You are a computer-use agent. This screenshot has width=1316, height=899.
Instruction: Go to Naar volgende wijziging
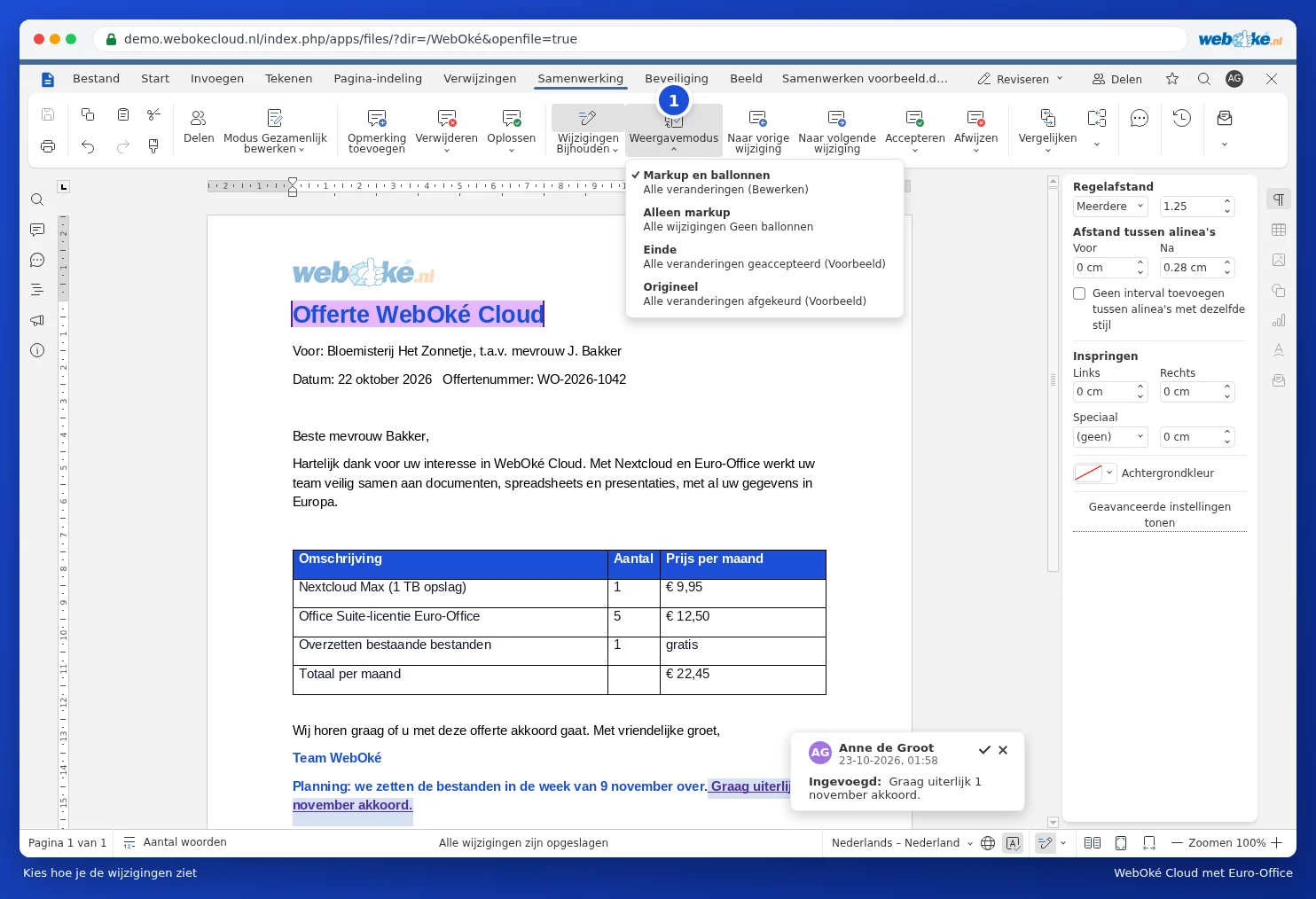point(837,130)
